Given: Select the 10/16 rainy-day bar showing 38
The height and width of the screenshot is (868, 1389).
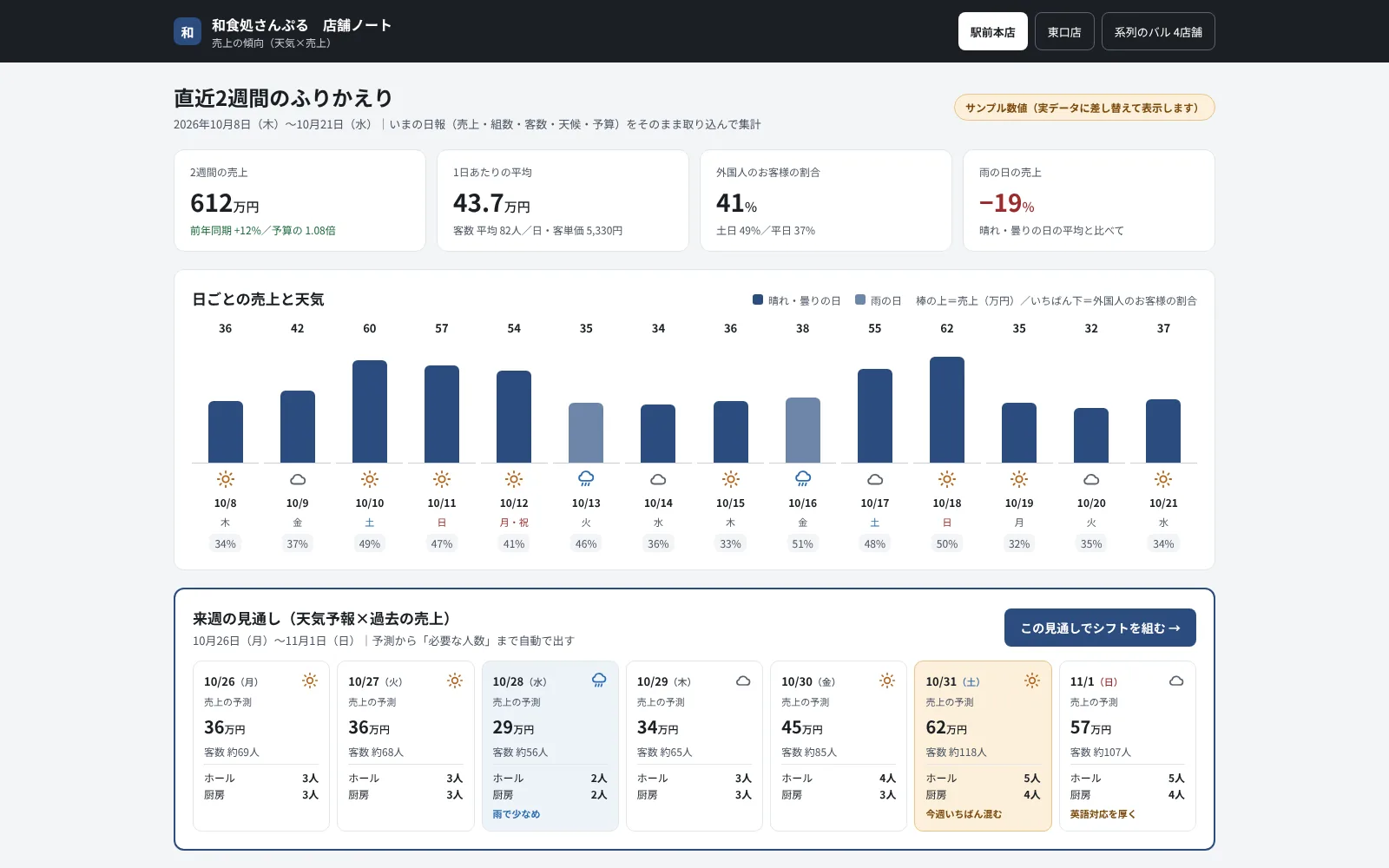Looking at the screenshot, I should [x=803, y=430].
